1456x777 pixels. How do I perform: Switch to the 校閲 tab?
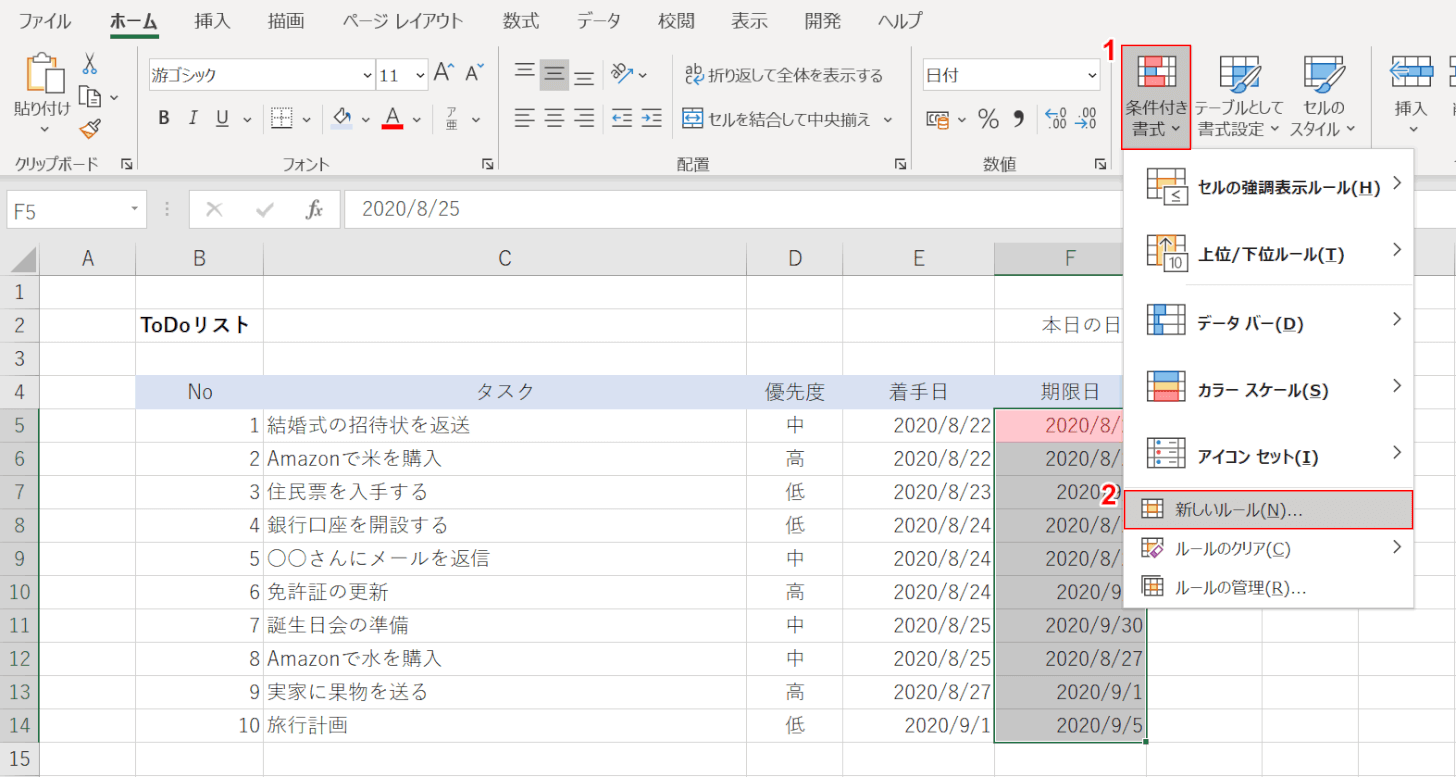click(x=676, y=20)
